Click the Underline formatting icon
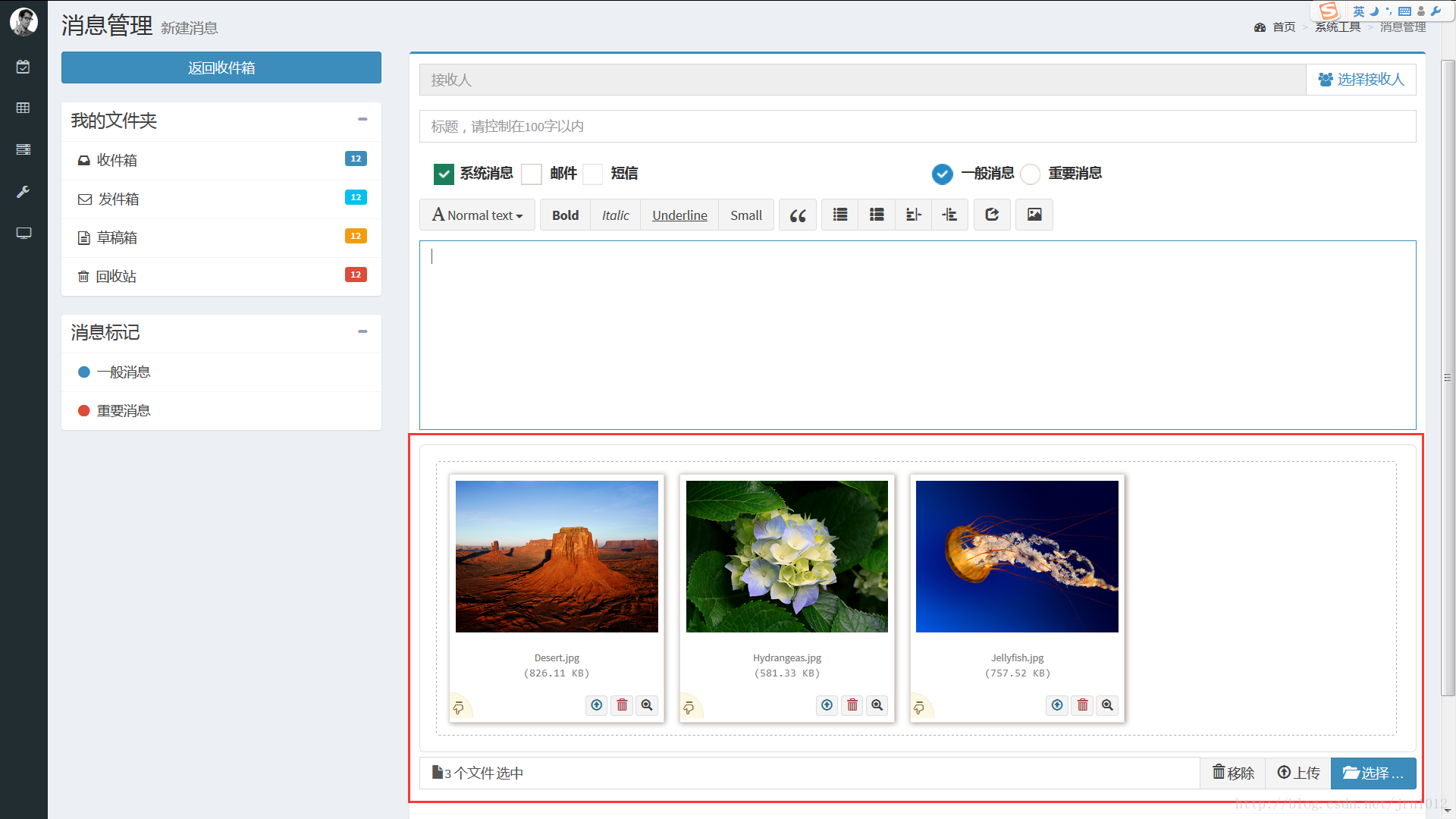 pos(678,214)
